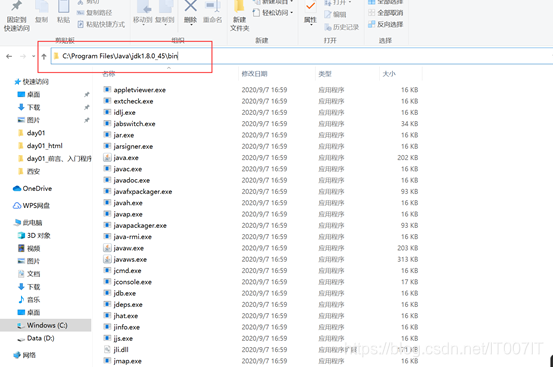553x367 pixels.
Task: Choose 粘贴快捷方式 (Paste shortcut) in ribbon
Action: click(101, 24)
